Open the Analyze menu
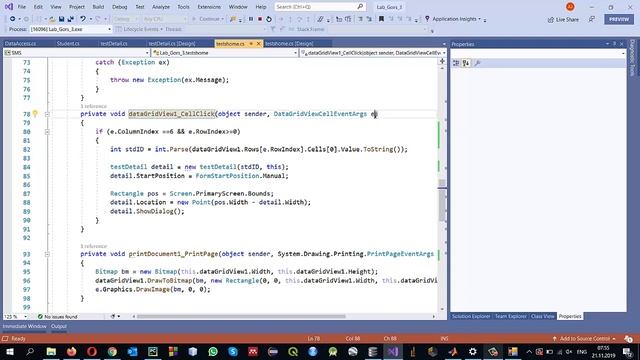This screenshot has height=360, width=640. 161,7
